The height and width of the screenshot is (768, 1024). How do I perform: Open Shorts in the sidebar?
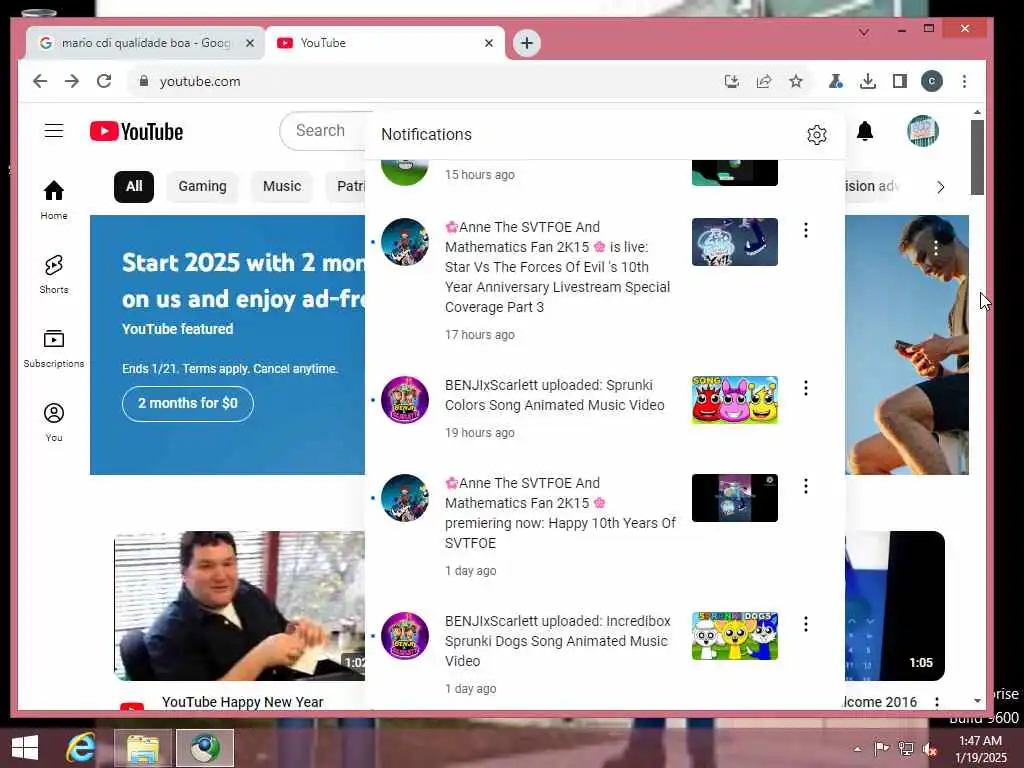pos(54,274)
